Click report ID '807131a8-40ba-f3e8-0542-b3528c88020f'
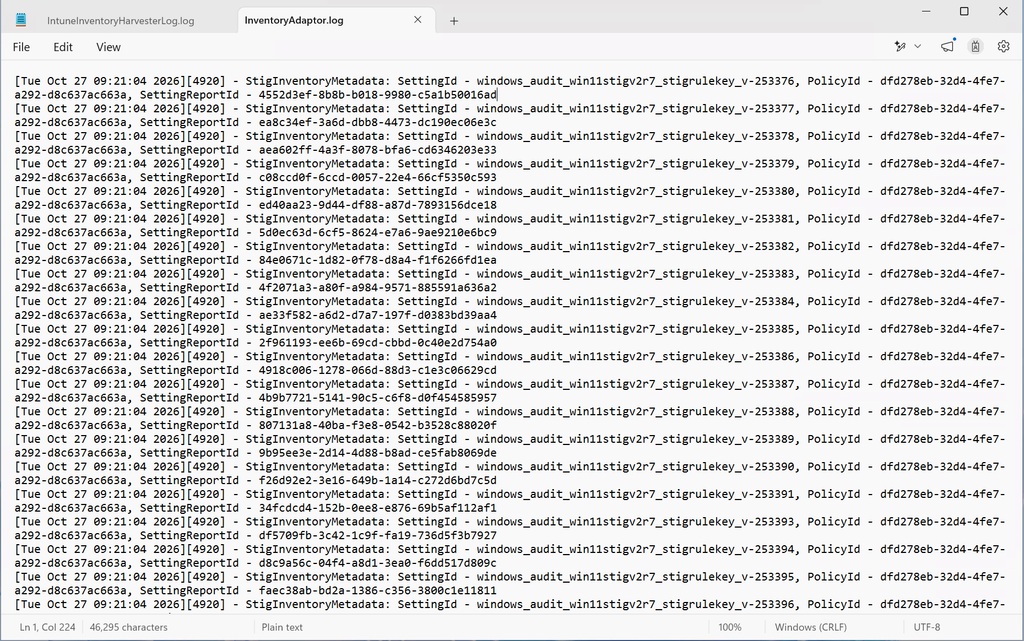Screen dimensions: 1024x641 tap(377, 425)
